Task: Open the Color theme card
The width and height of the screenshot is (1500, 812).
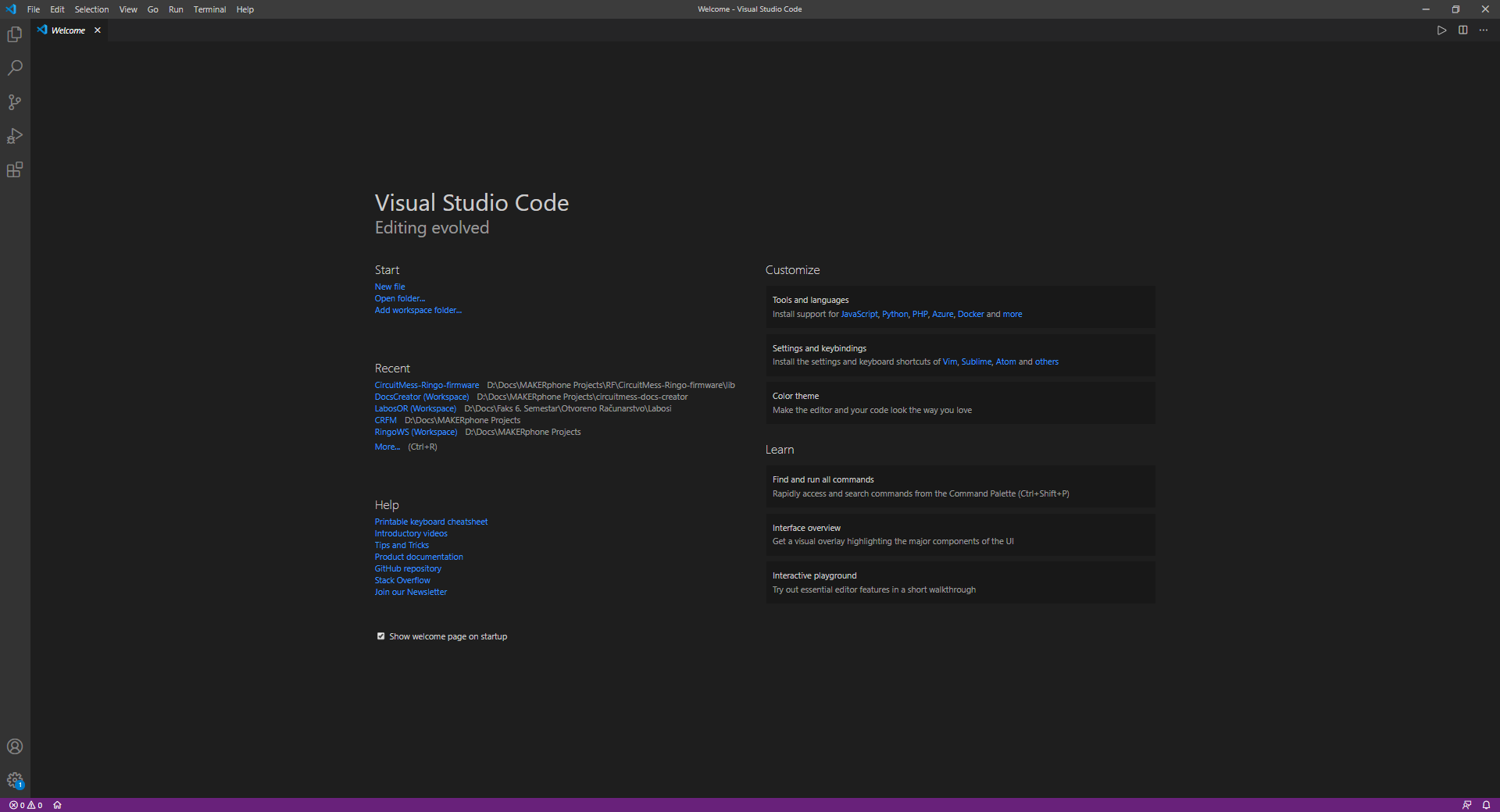Action: tap(960, 403)
